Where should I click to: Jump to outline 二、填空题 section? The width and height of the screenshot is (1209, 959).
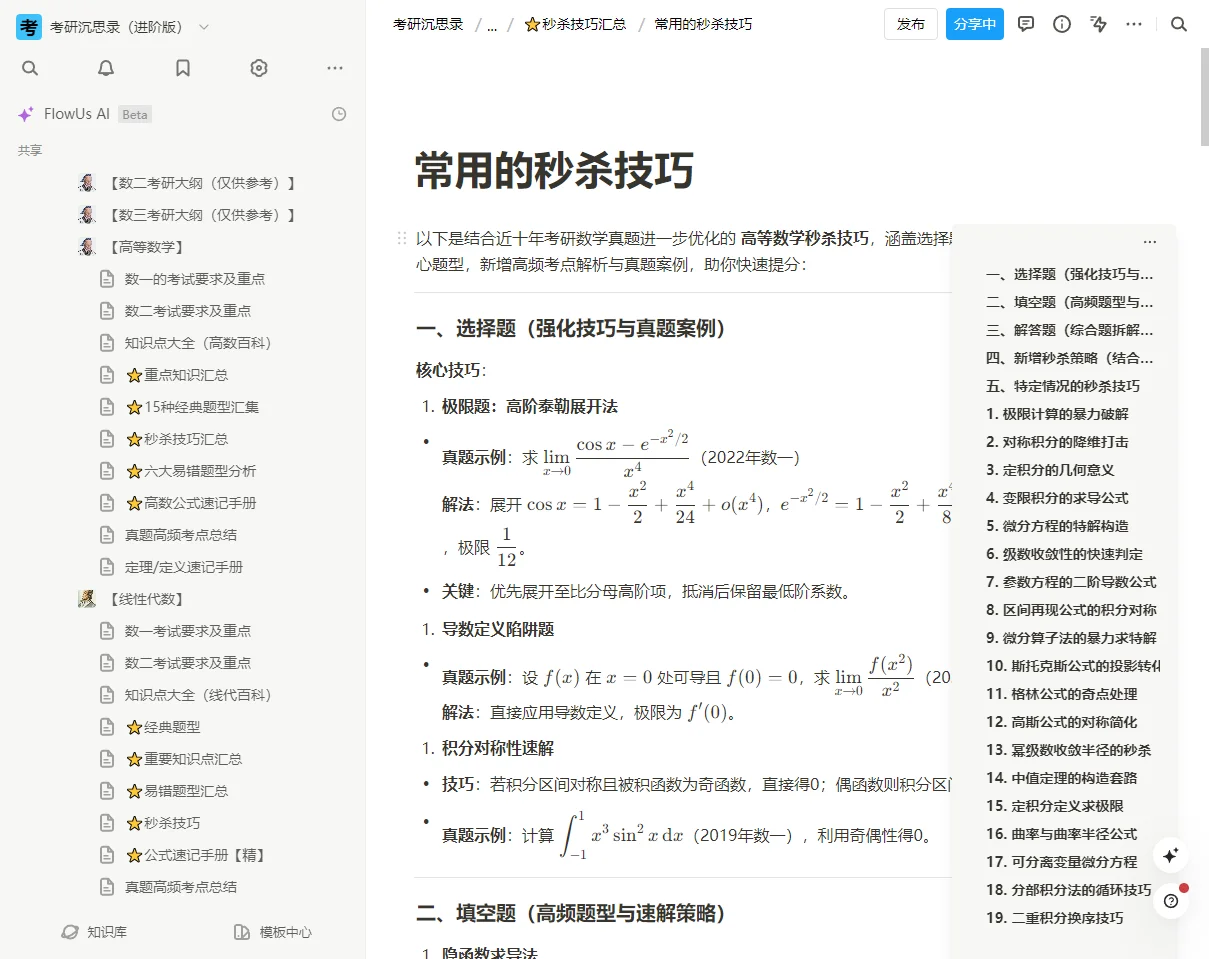click(x=1069, y=302)
